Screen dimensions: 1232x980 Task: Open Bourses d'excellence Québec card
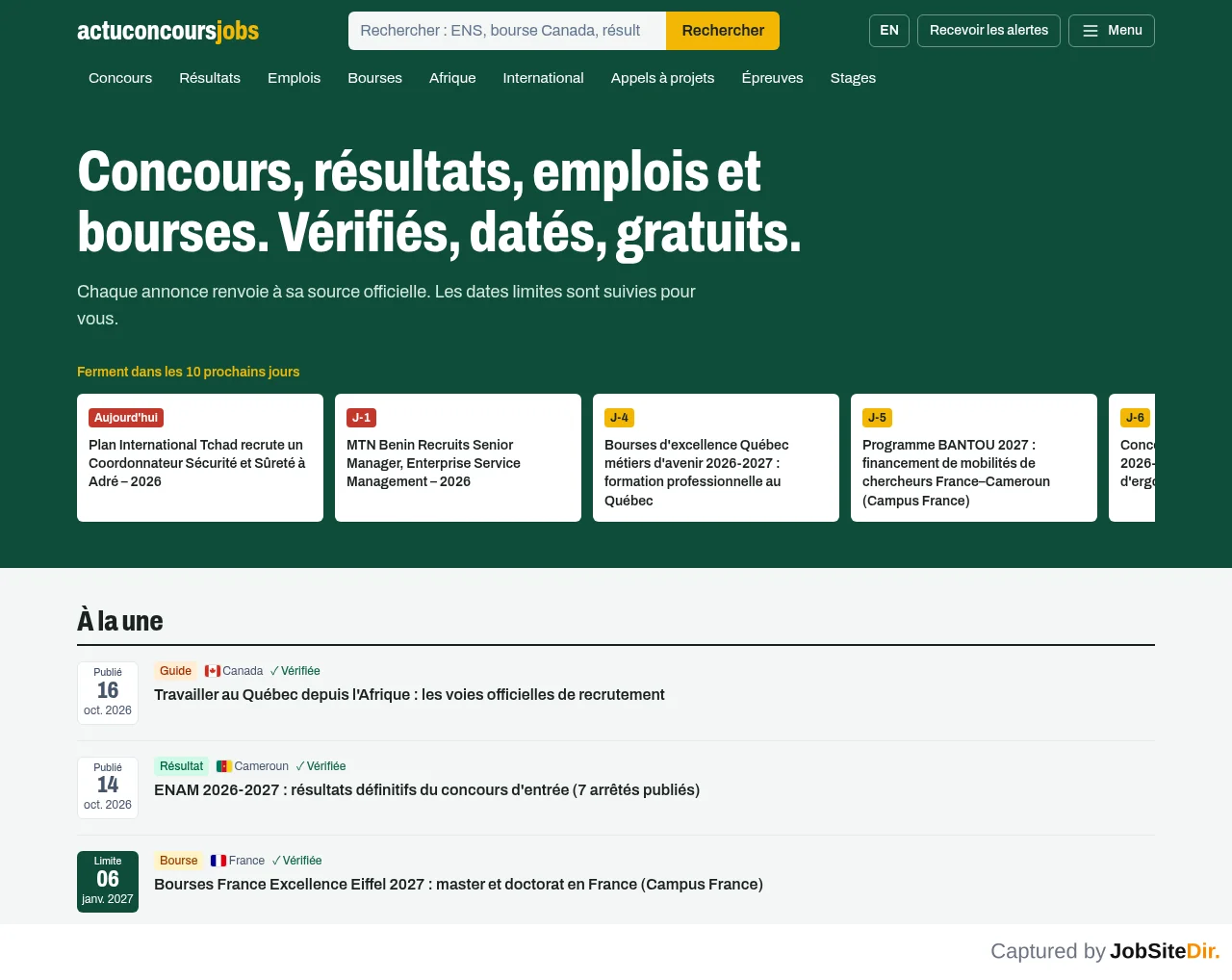(716, 458)
